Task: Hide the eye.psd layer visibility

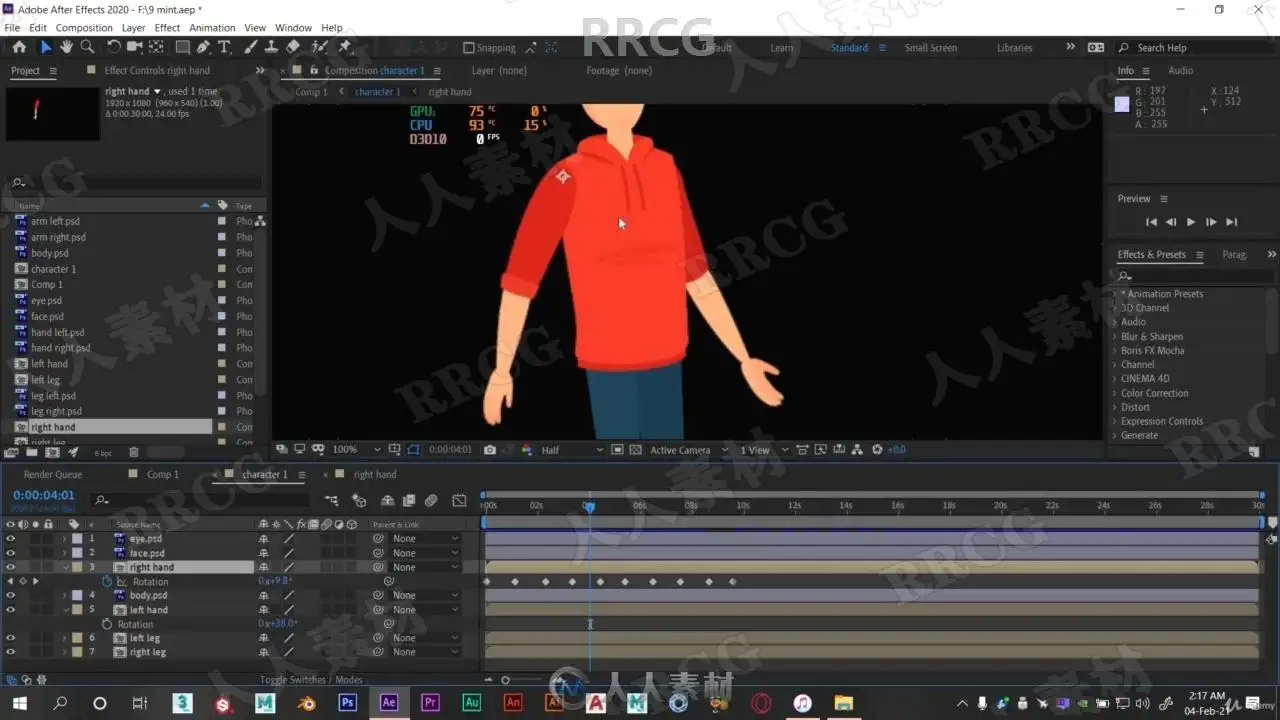Action: point(11,539)
